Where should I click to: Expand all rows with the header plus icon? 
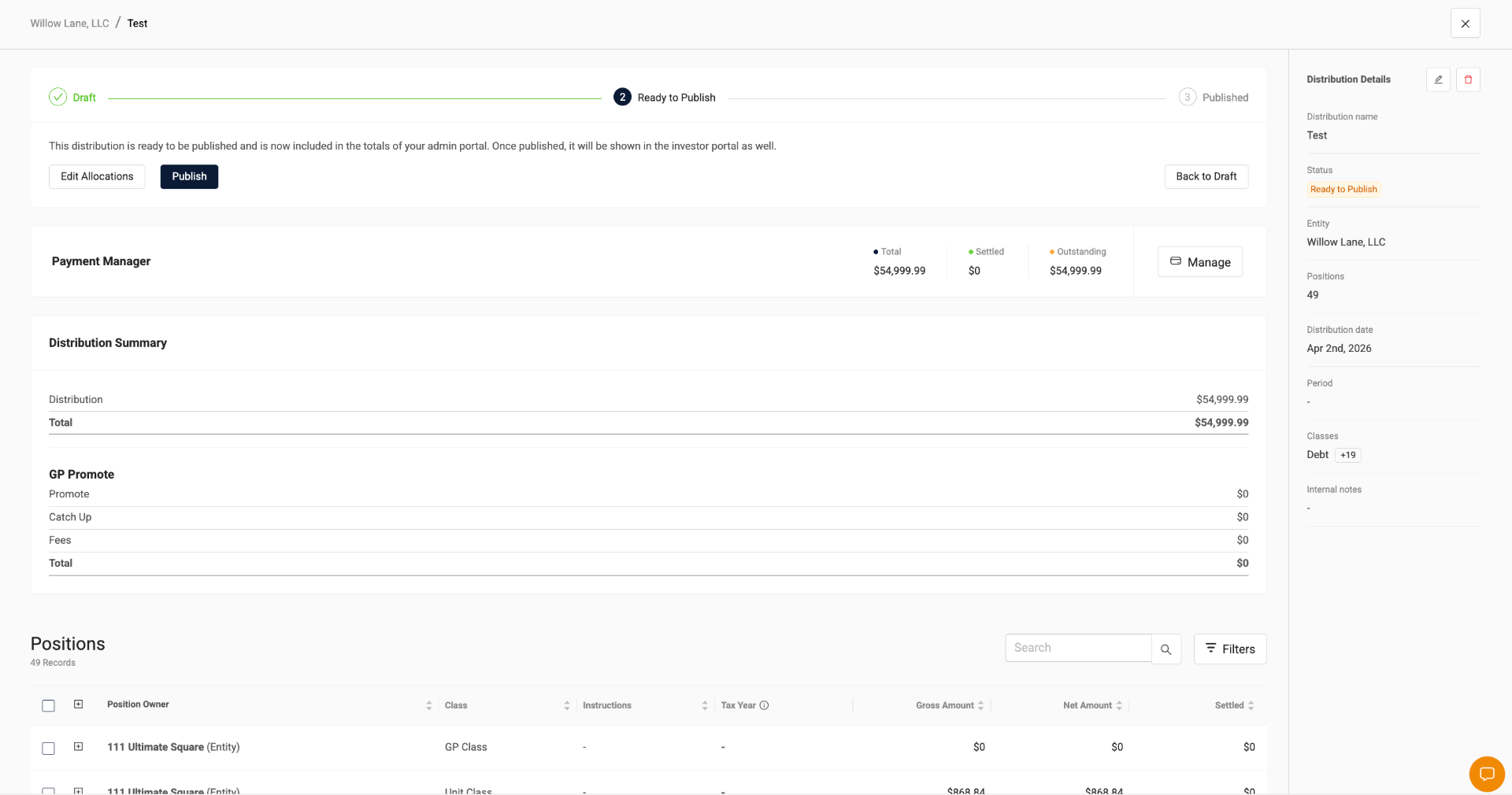coord(78,705)
